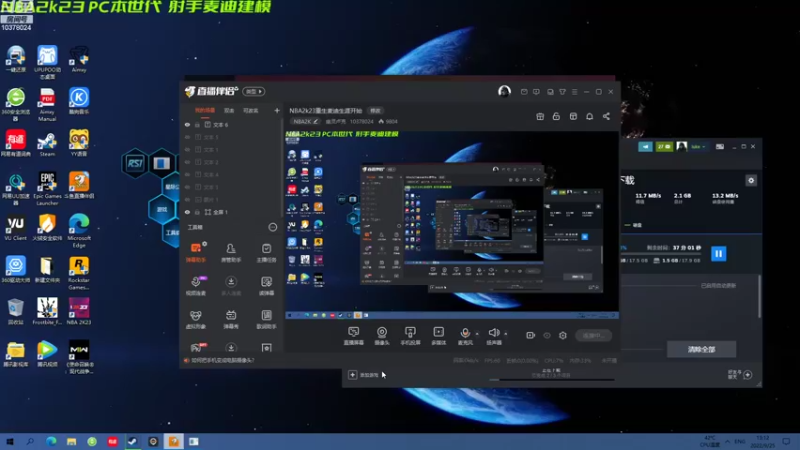Edit the NBA2K category tag
Image resolution: width=800 pixels, height=450 pixels.
(305, 121)
